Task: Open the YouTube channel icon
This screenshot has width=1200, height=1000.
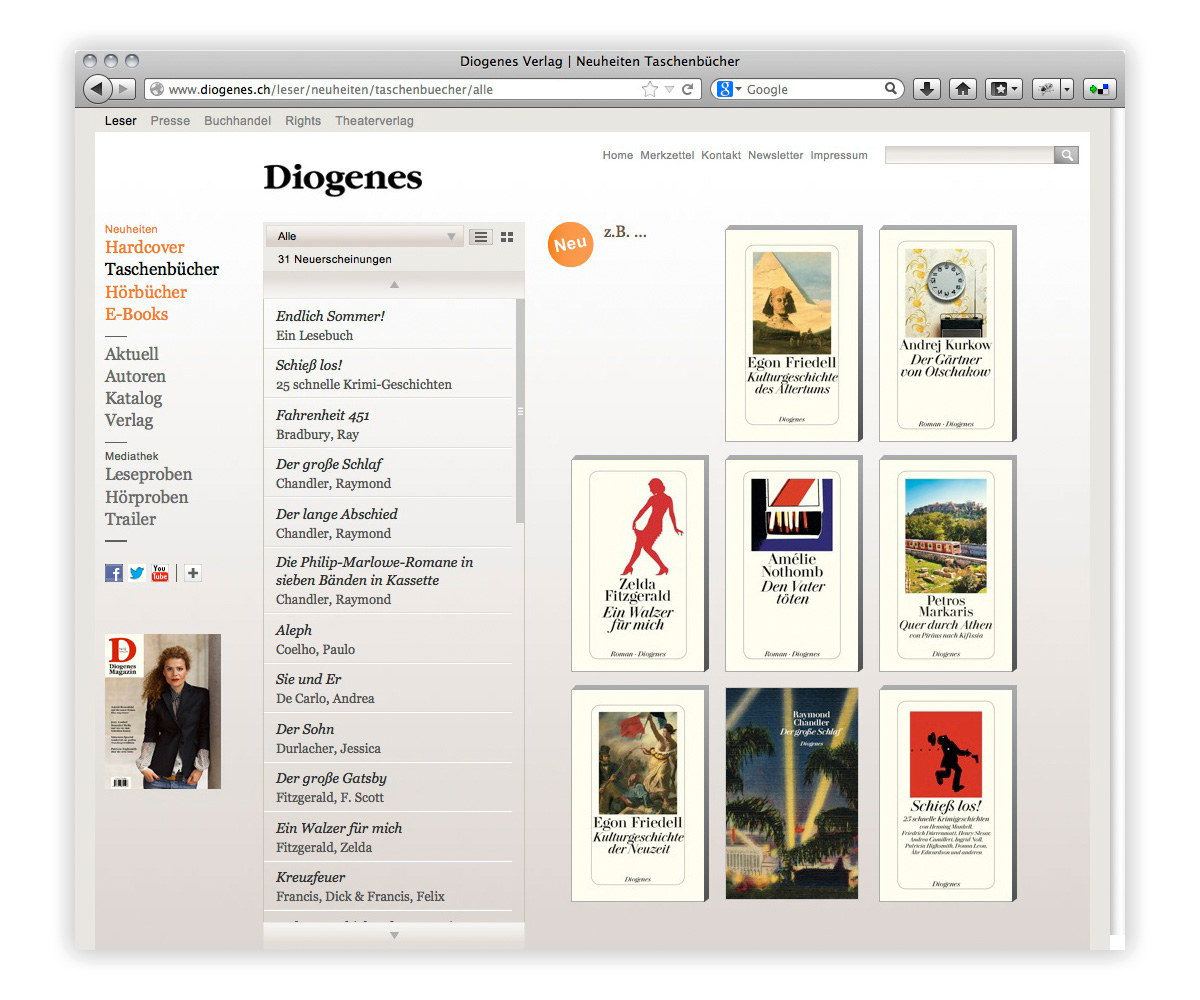Action: (160, 573)
